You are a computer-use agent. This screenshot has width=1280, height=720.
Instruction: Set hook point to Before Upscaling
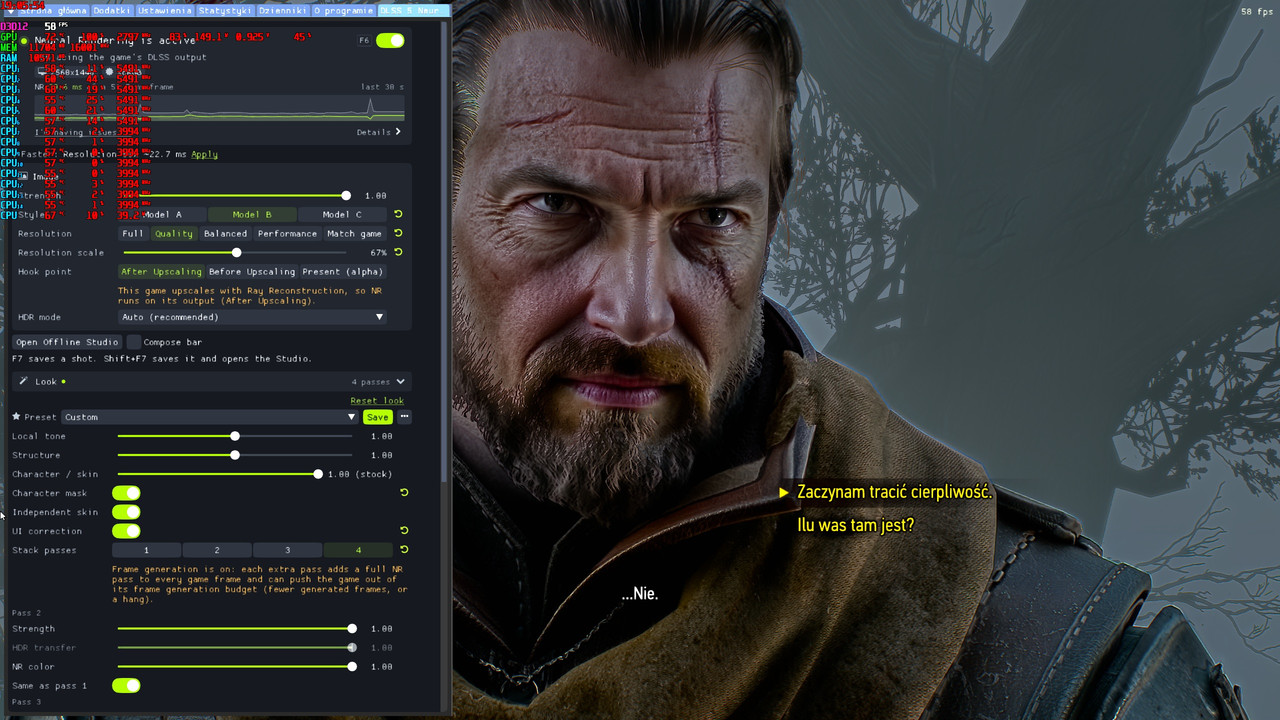pyautogui.click(x=252, y=271)
